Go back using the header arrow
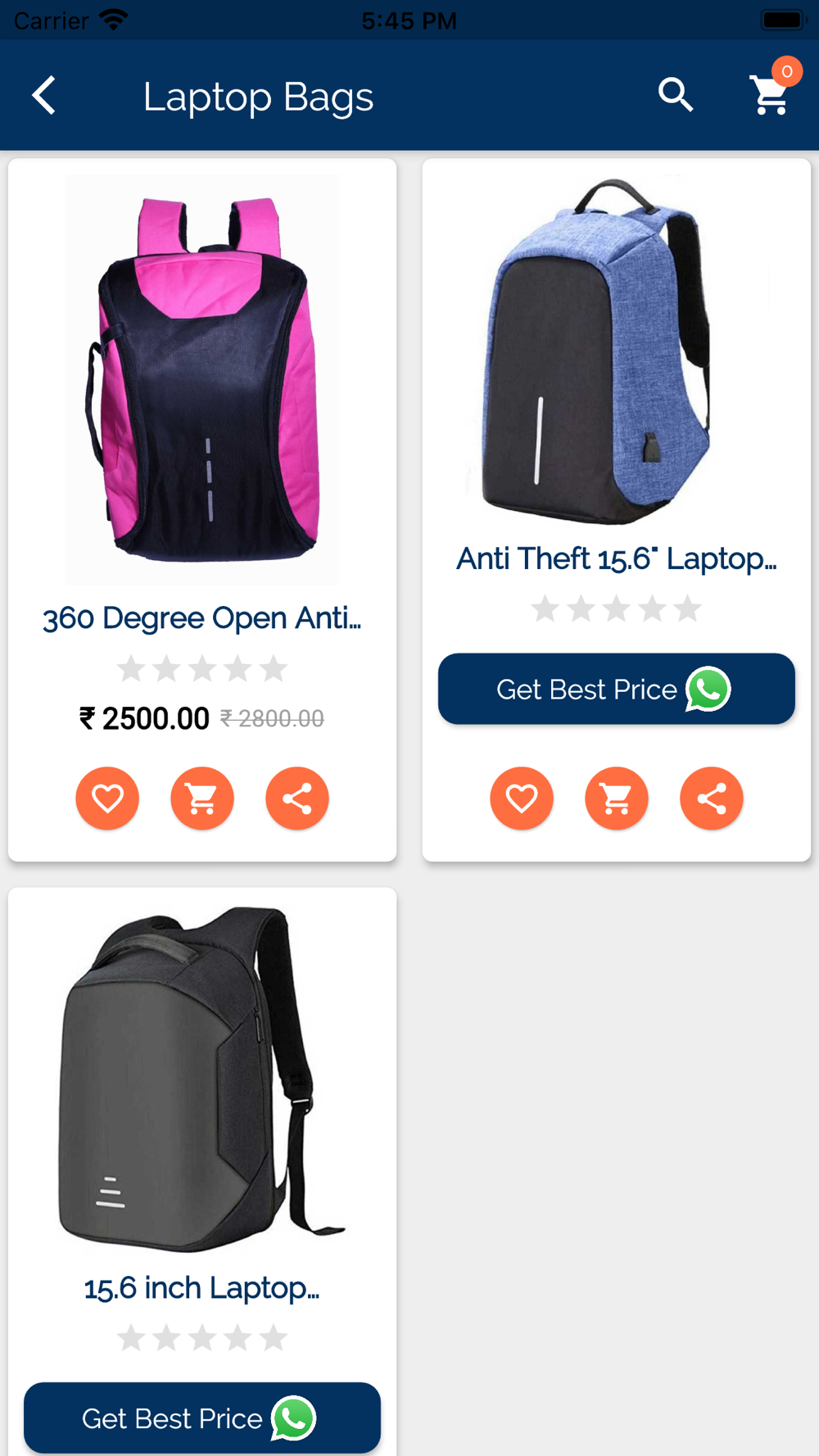 [44, 96]
